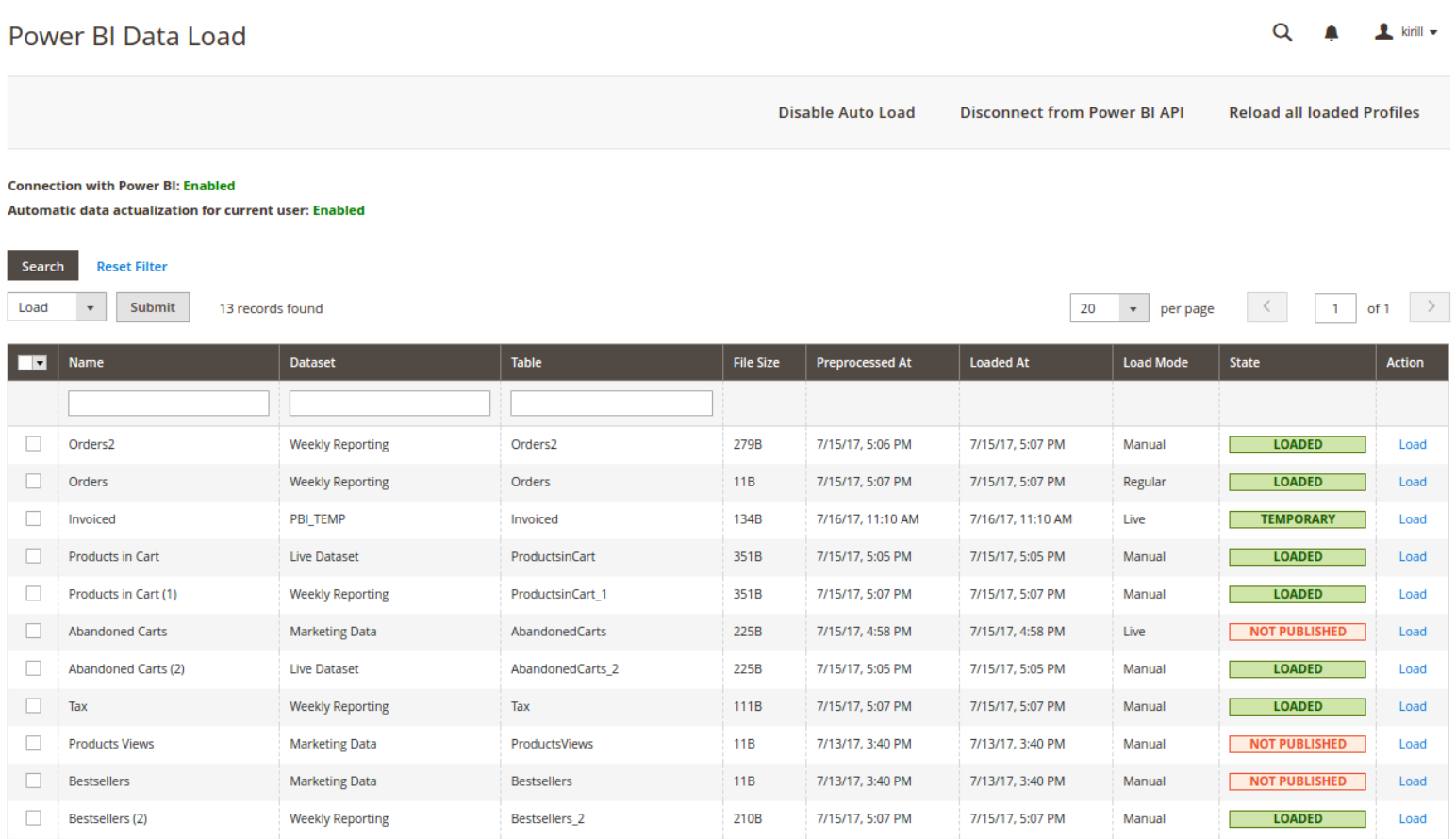This screenshot has height=839, width=1456.
Task: Sort by State column header
Action: tap(1244, 362)
